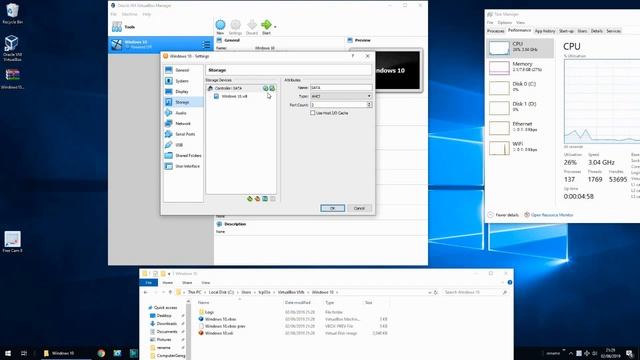Open User Interface settings icon

(169, 166)
